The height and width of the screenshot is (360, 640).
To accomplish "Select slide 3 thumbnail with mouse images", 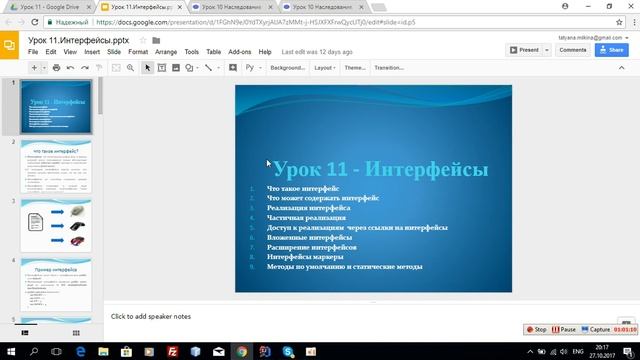I will 56,225.
